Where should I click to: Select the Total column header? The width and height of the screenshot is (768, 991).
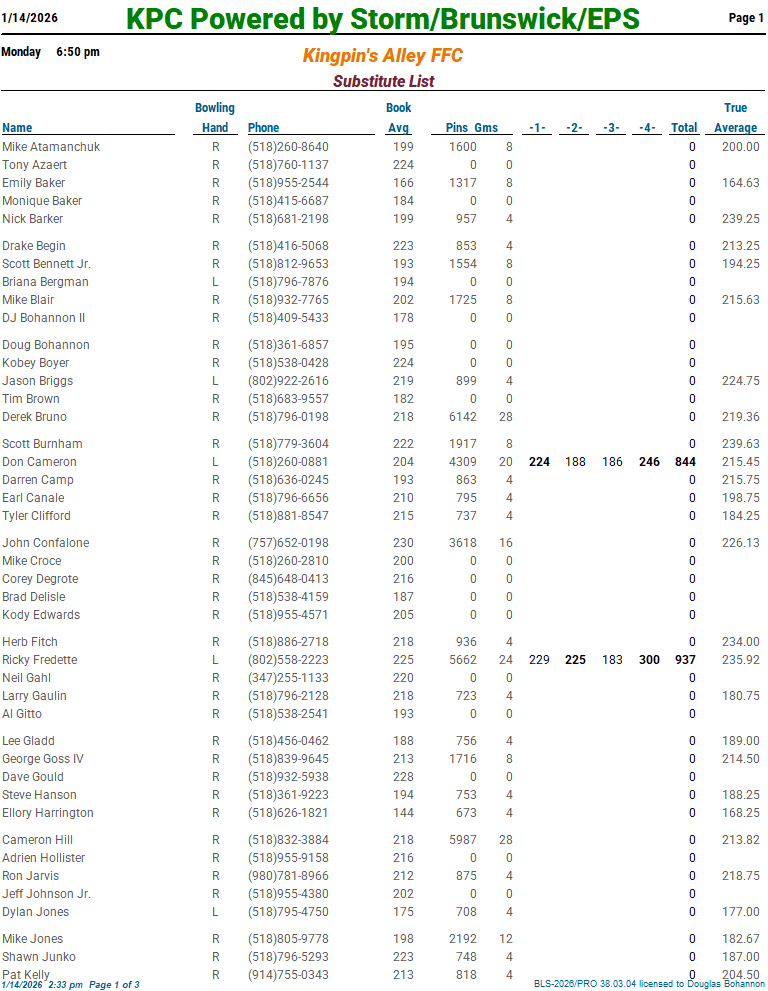pyautogui.click(x=684, y=127)
